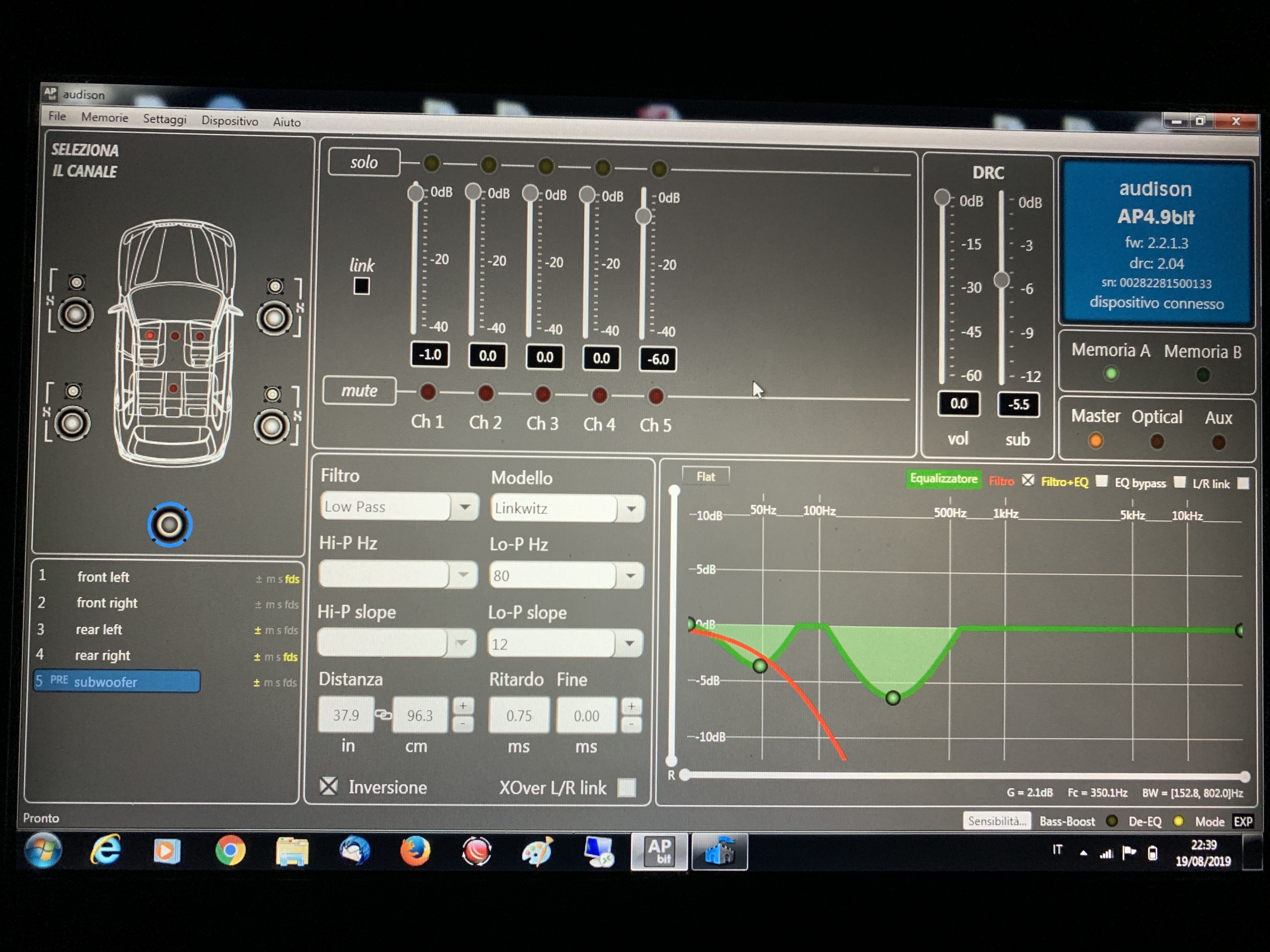Open Windows Media Player from the taskbar

point(167,850)
